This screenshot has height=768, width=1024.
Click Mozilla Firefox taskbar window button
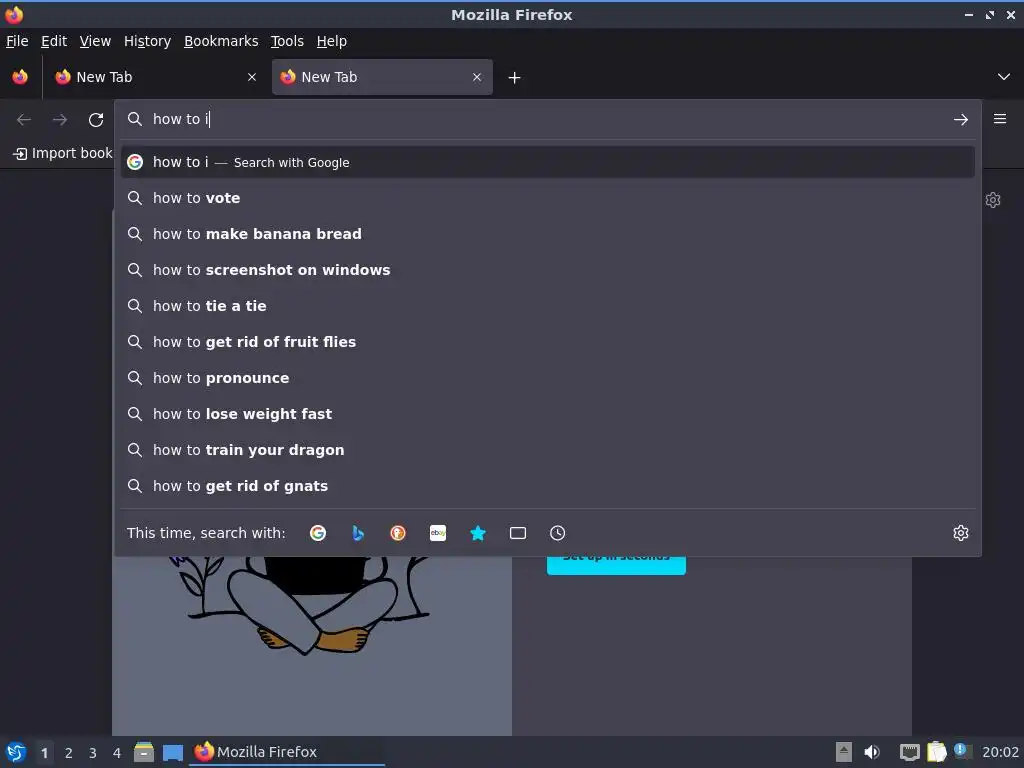coord(287,752)
